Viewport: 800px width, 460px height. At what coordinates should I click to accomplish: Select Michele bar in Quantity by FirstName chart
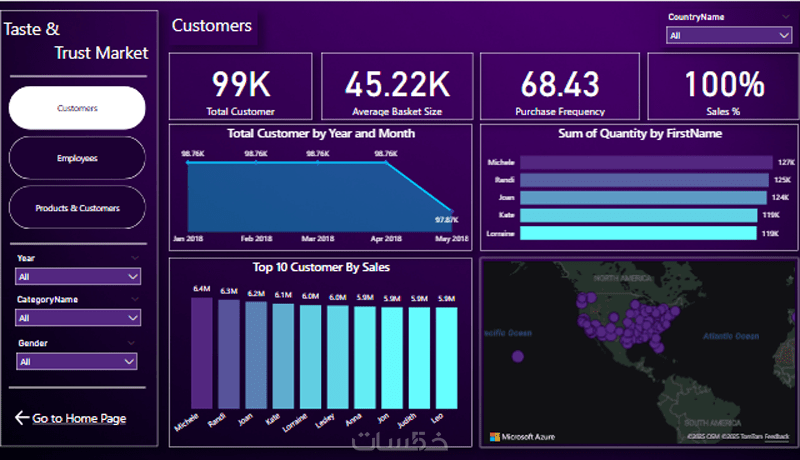point(646,162)
